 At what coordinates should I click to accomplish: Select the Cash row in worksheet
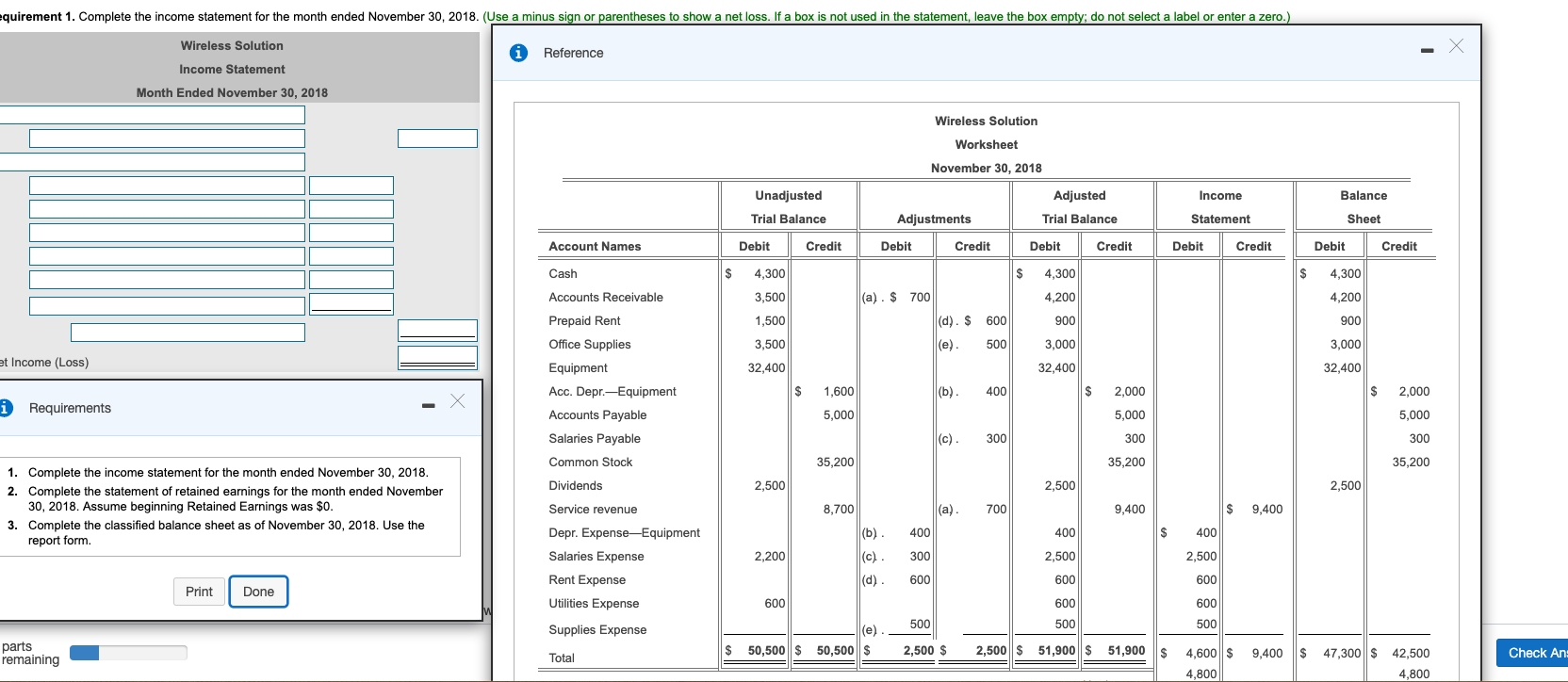pyautogui.click(x=563, y=274)
